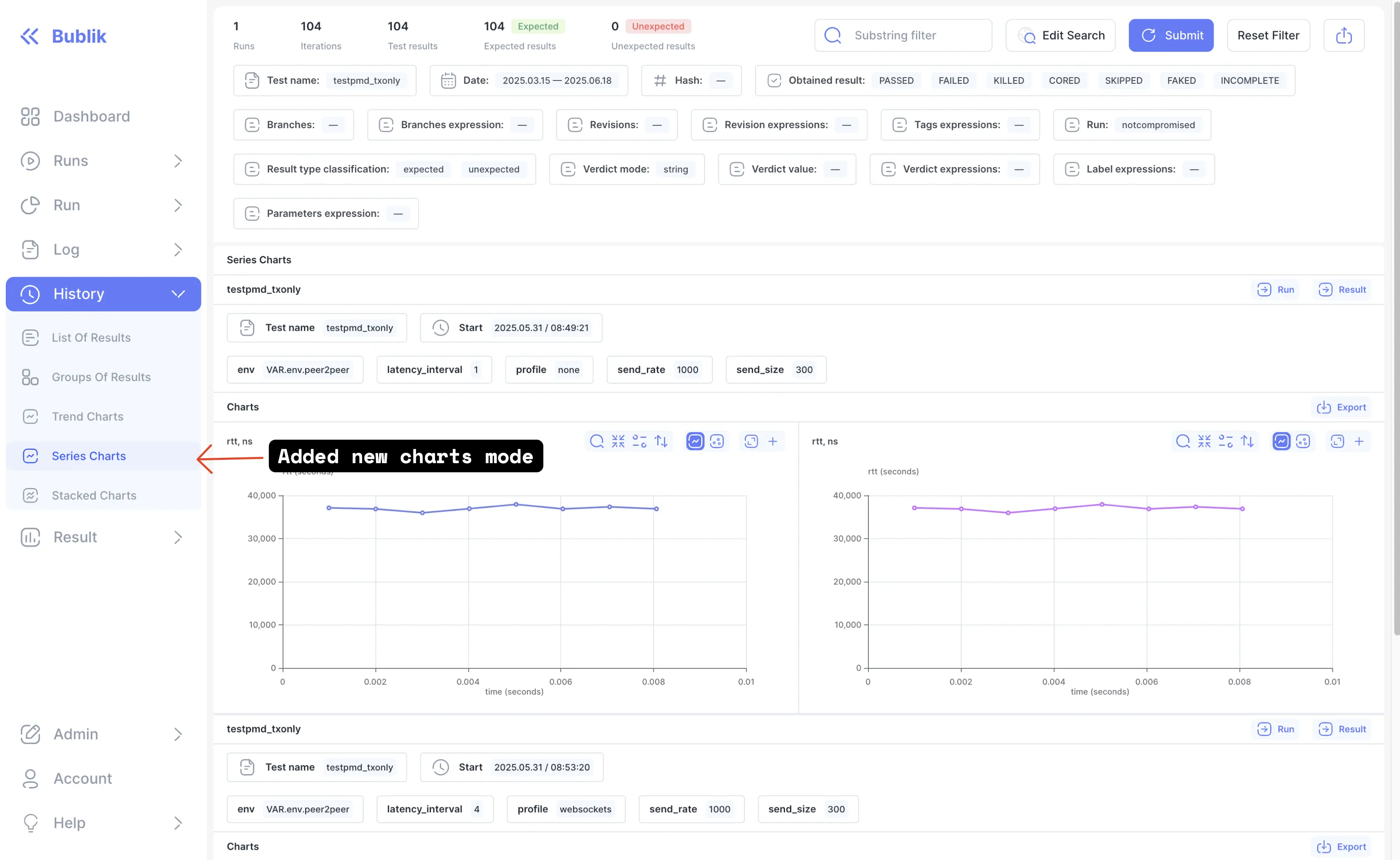Click the plus icon on the right chart
The image size is (1400, 860).
click(1359, 441)
